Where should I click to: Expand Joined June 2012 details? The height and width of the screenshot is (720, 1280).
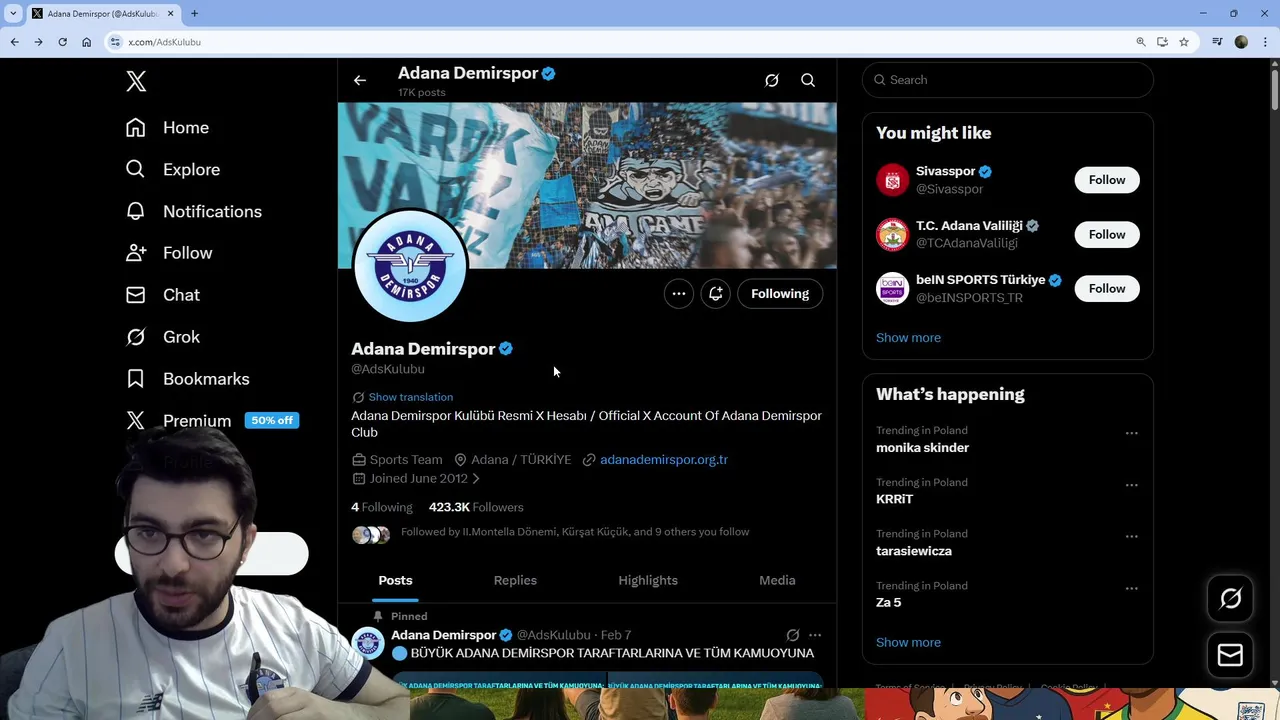point(416,479)
